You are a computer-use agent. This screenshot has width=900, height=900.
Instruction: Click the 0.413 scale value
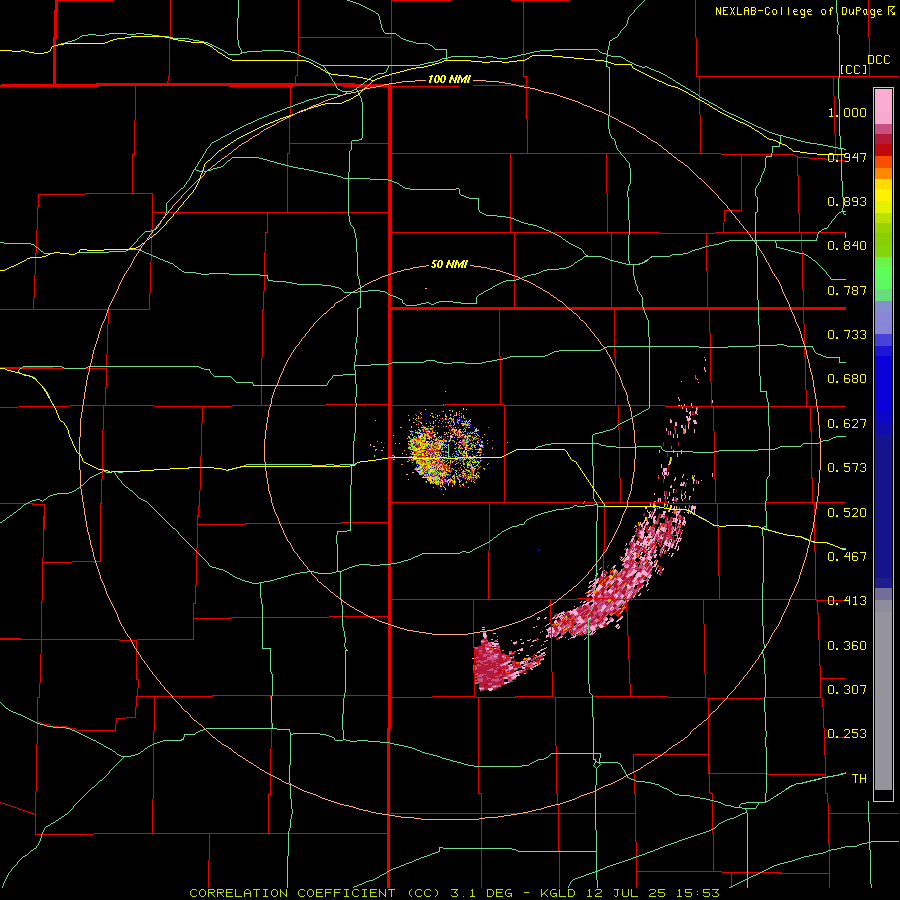click(847, 601)
